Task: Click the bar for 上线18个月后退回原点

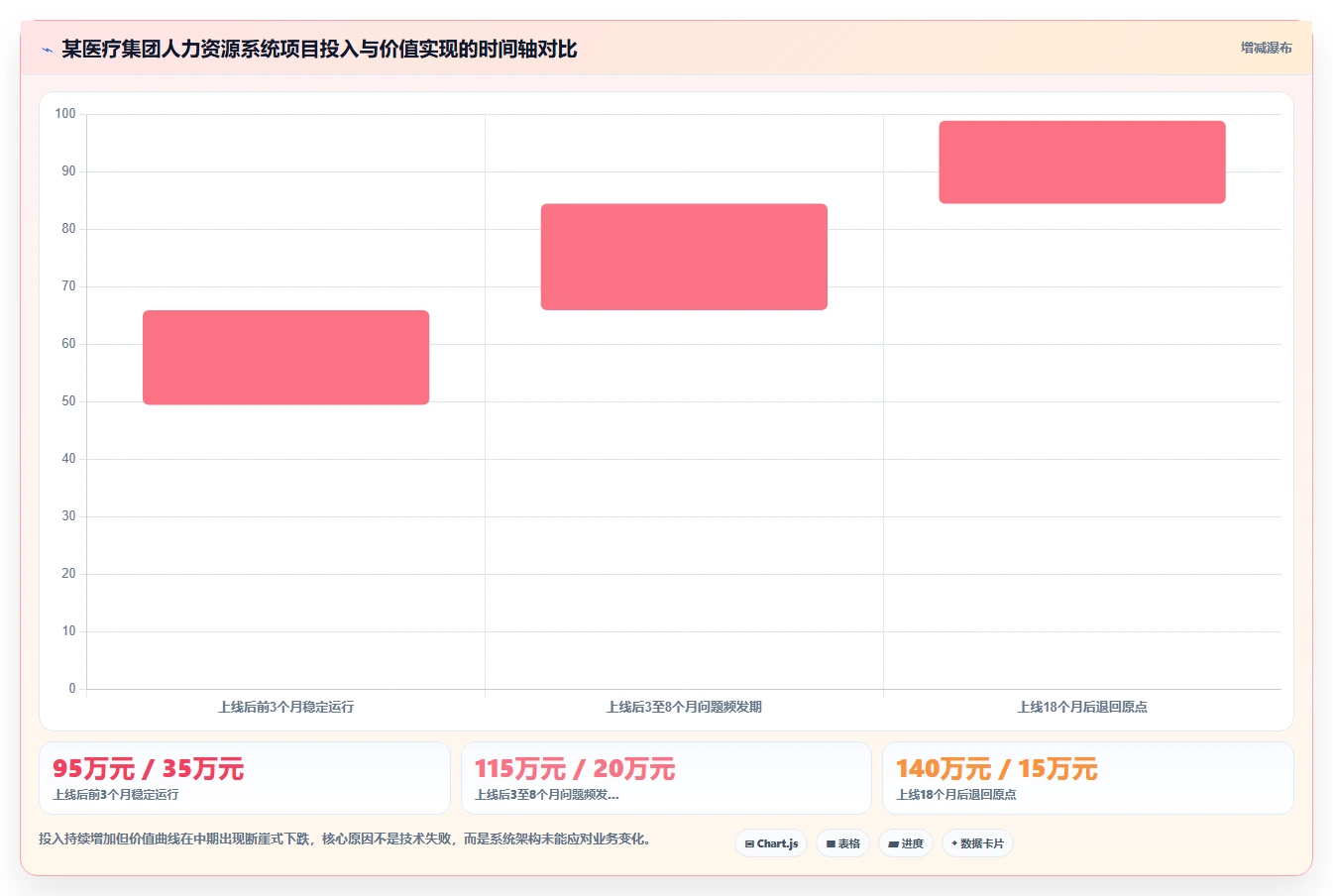Action: 1082,162
